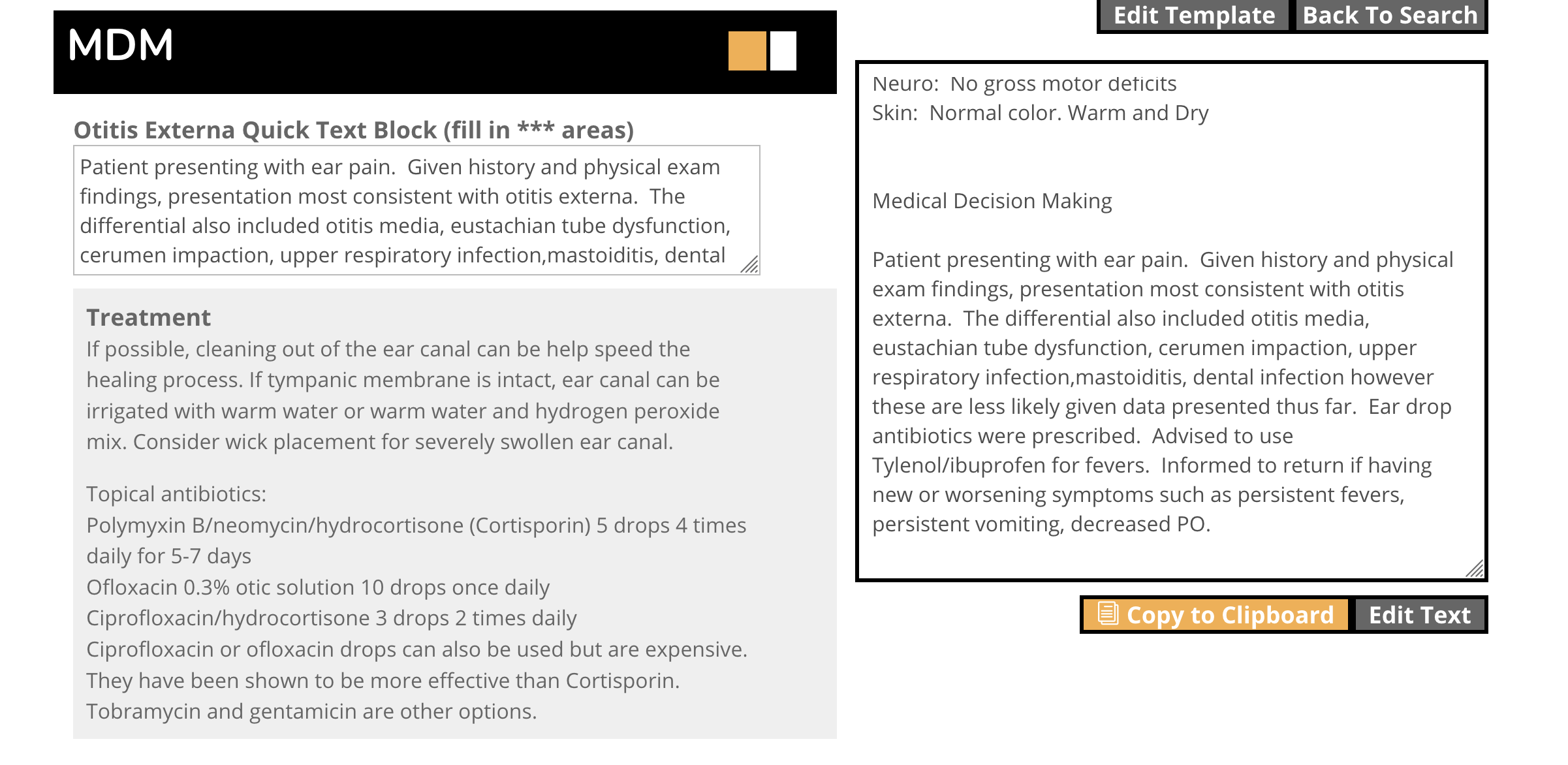Place cursor on the Skin line in the note
Screen dimensions: 1568x765
click(x=1041, y=113)
